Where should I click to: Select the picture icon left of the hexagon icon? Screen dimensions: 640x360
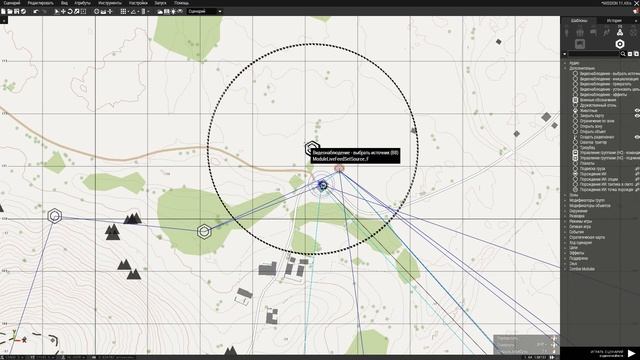tap(580, 44)
